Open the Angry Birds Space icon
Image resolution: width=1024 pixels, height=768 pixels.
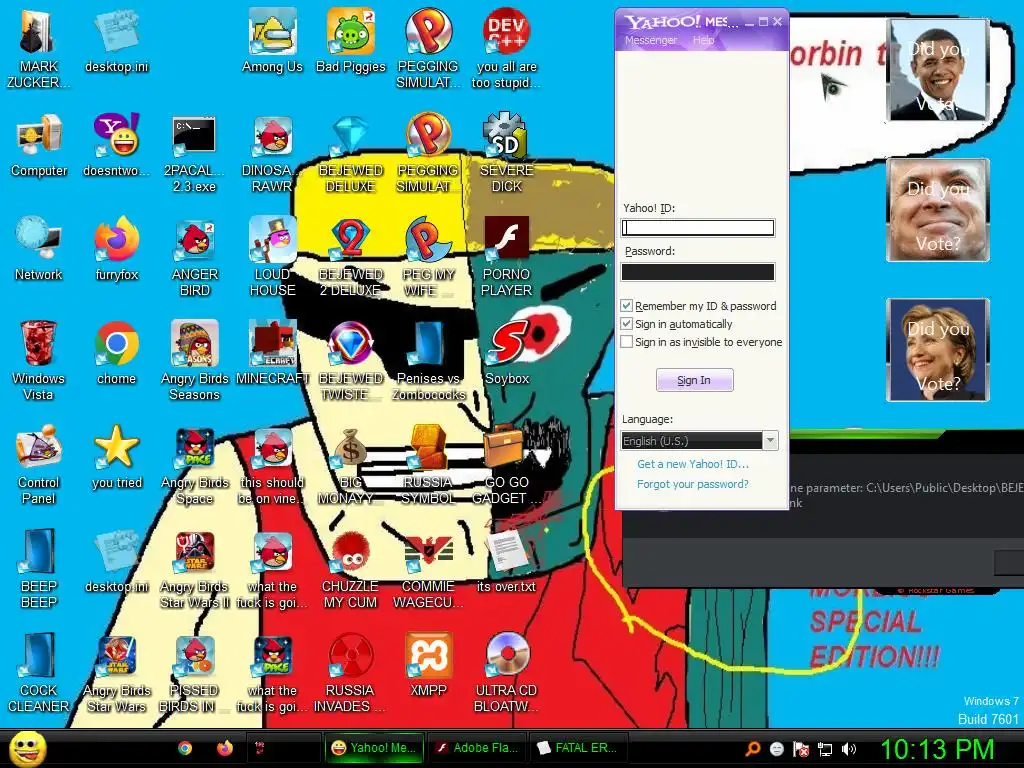[x=195, y=464]
